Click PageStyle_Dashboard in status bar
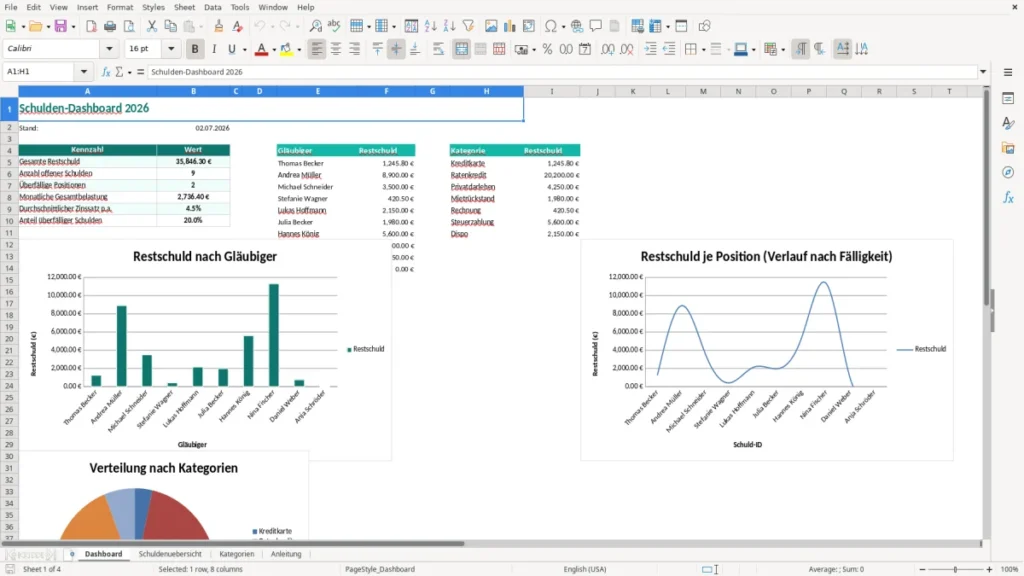 pos(379,569)
